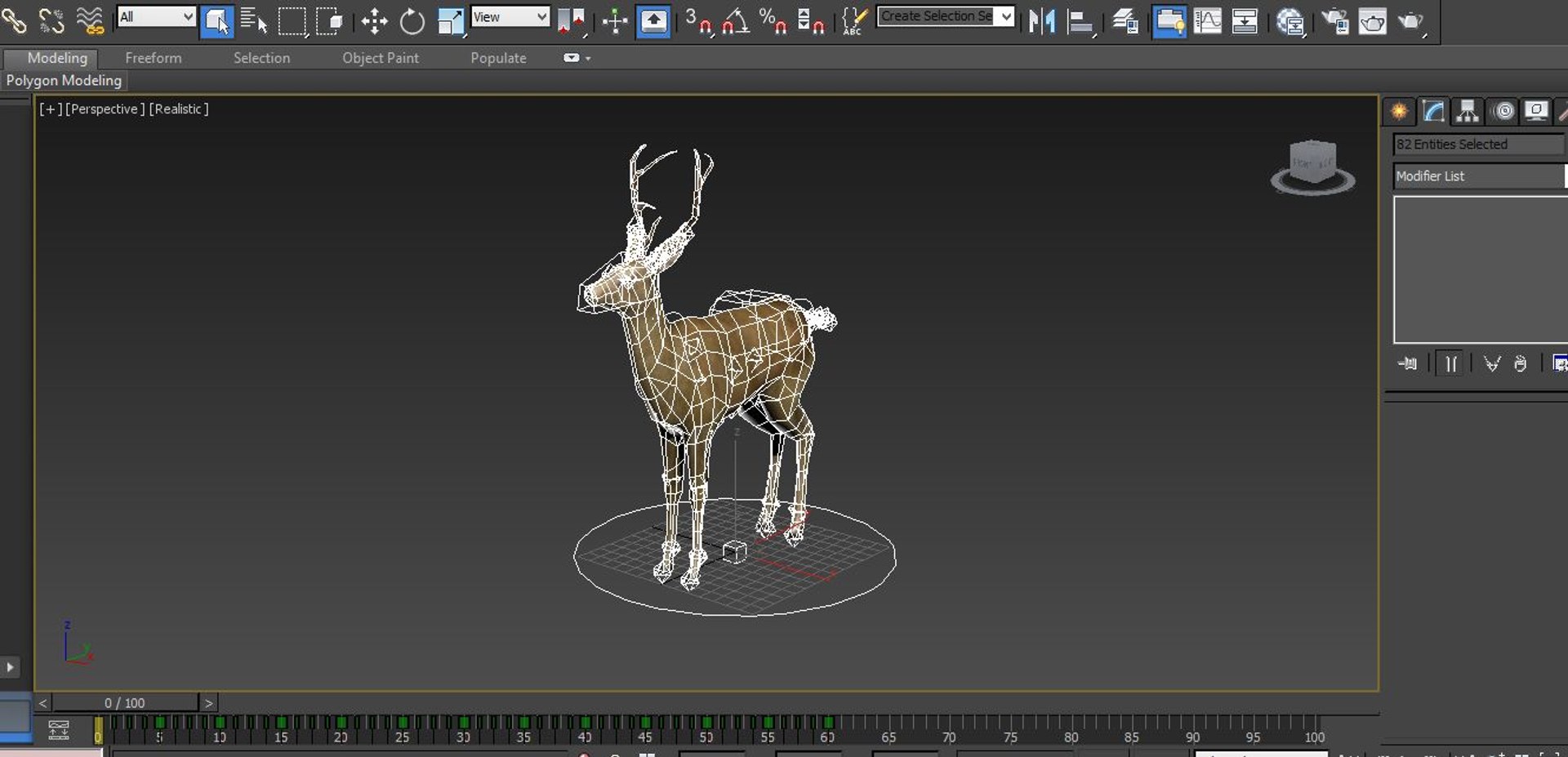Viewport: 1568px width, 757px height.
Task: Toggle Window/Crossing selection mode
Action: pyautogui.click(x=329, y=21)
